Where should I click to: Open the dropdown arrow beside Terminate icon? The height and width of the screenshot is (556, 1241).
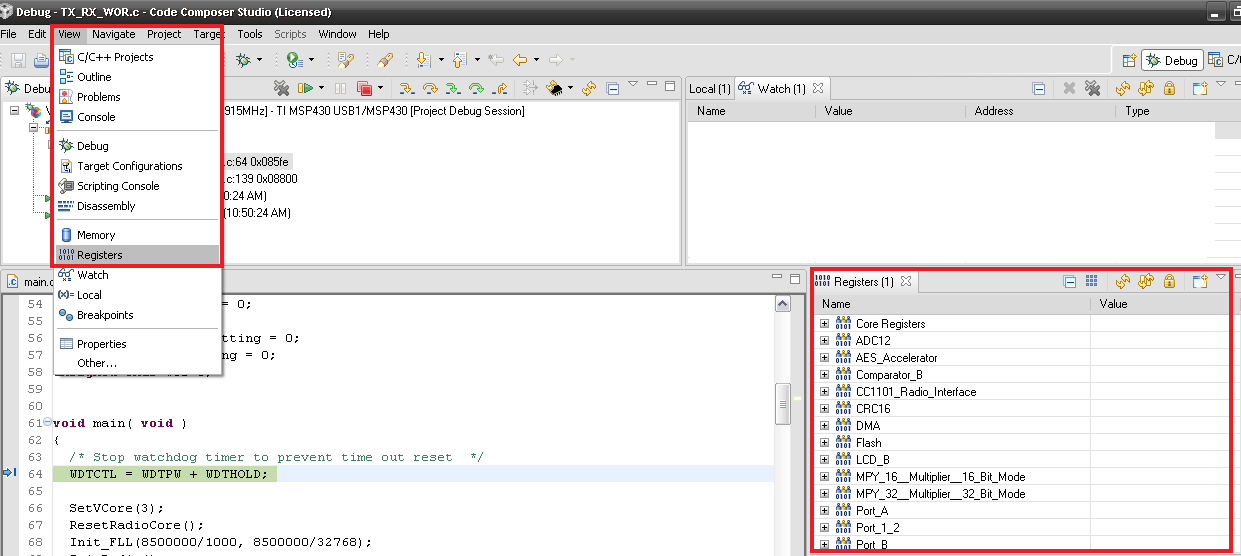coord(381,89)
